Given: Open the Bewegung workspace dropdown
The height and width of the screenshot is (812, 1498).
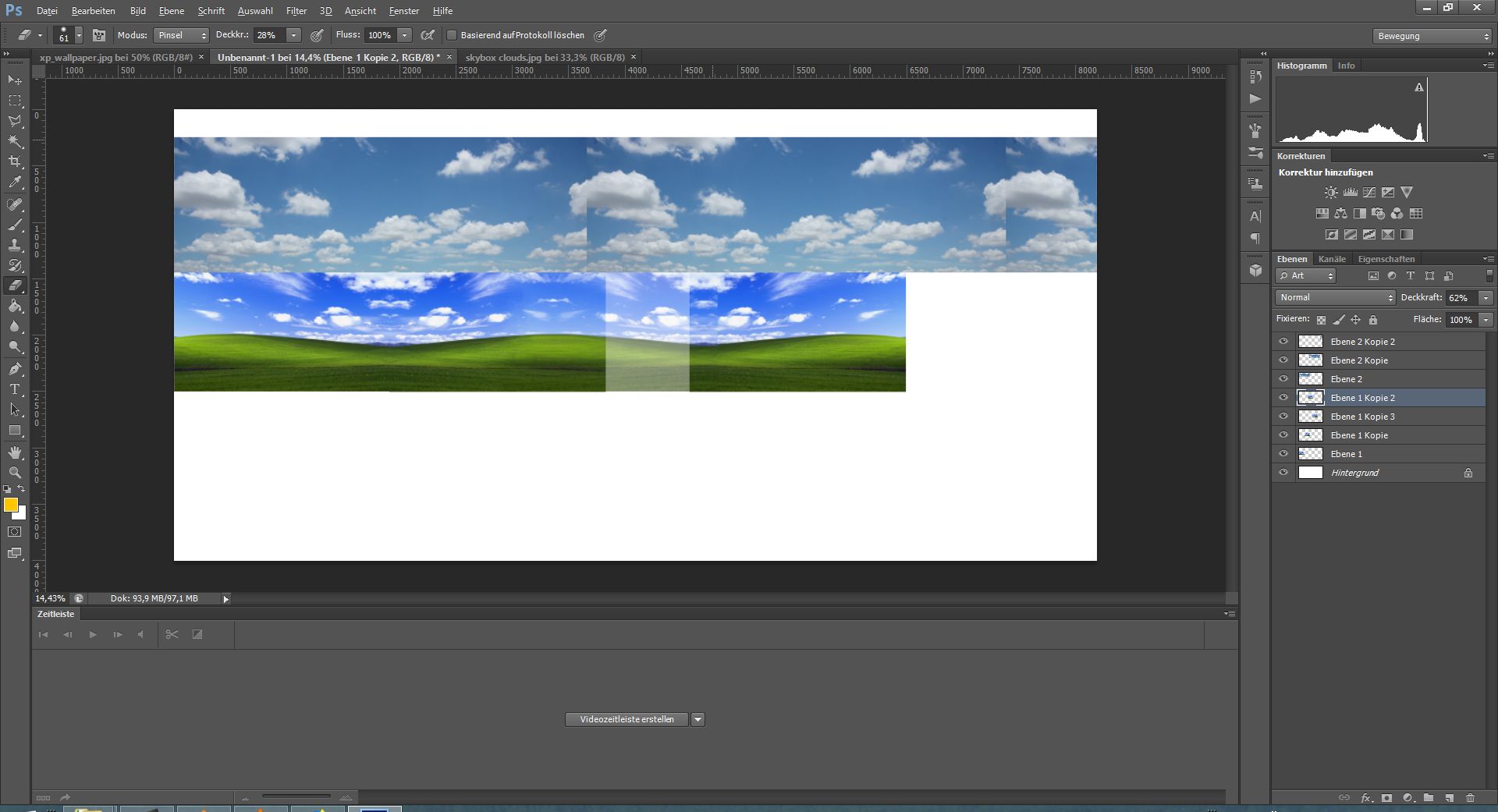Looking at the screenshot, I should (1432, 36).
